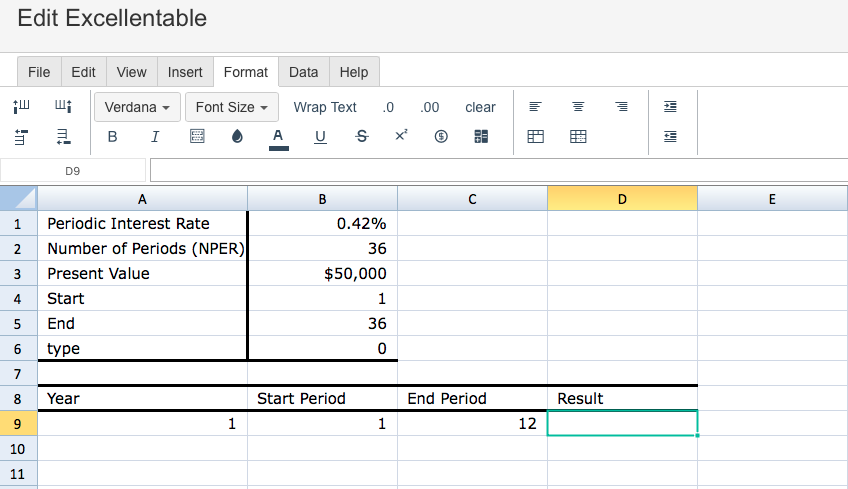Toggle underline formatting

[x=320, y=137]
